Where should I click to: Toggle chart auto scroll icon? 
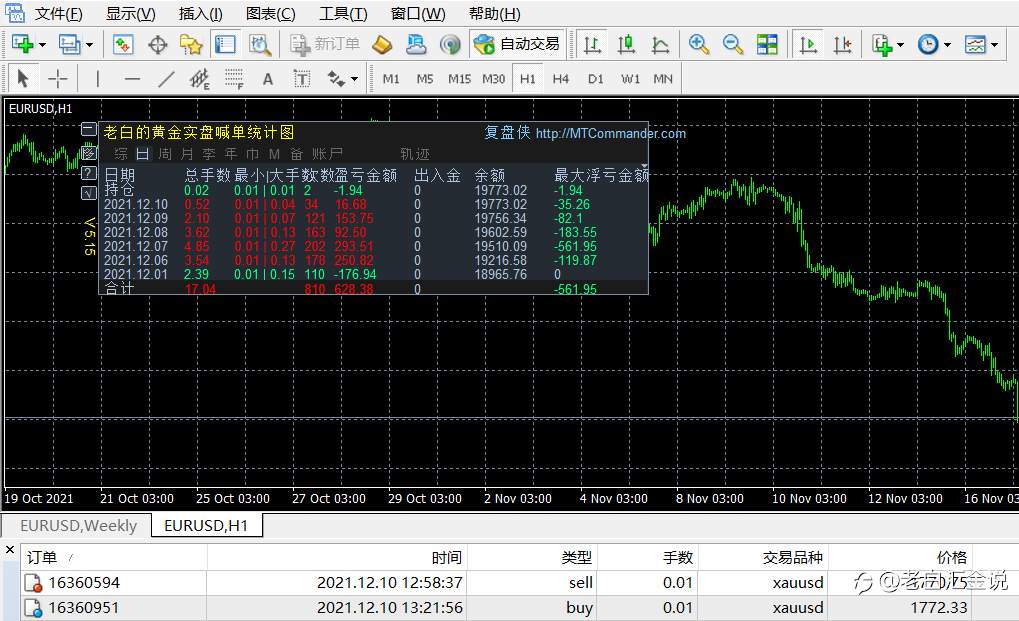808,44
